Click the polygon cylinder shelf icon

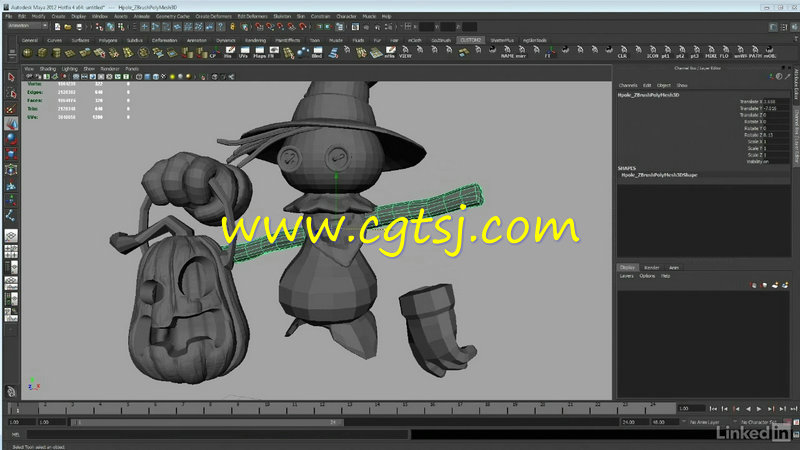click(x=57, y=53)
